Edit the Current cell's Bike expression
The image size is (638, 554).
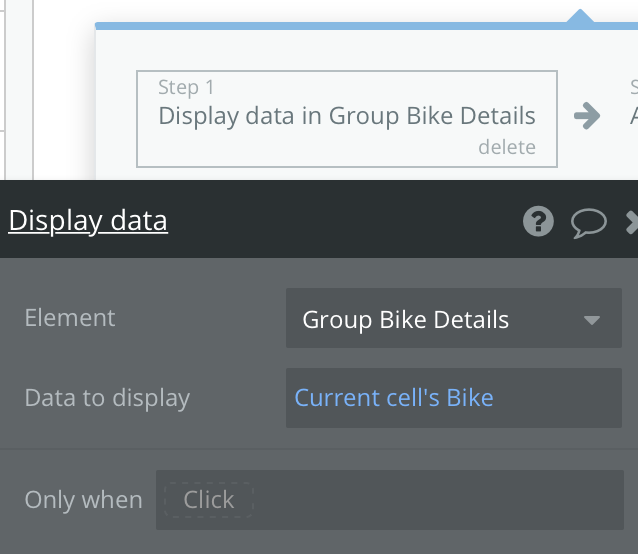[x=394, y=398]
